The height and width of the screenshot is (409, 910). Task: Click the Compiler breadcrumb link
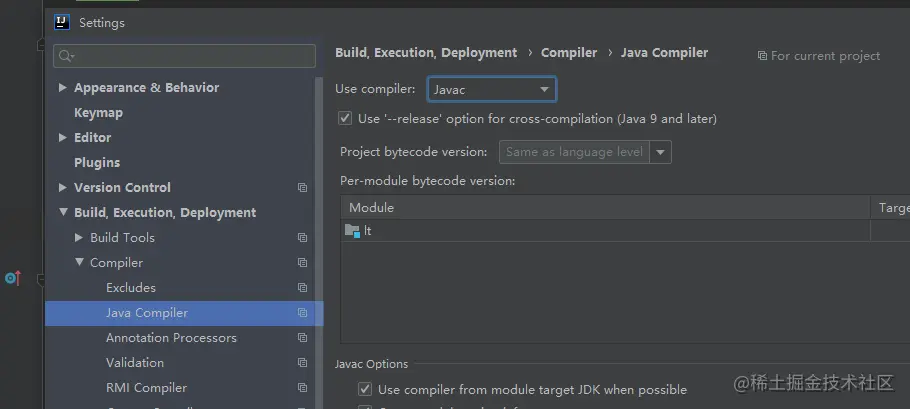click(569, 53)
